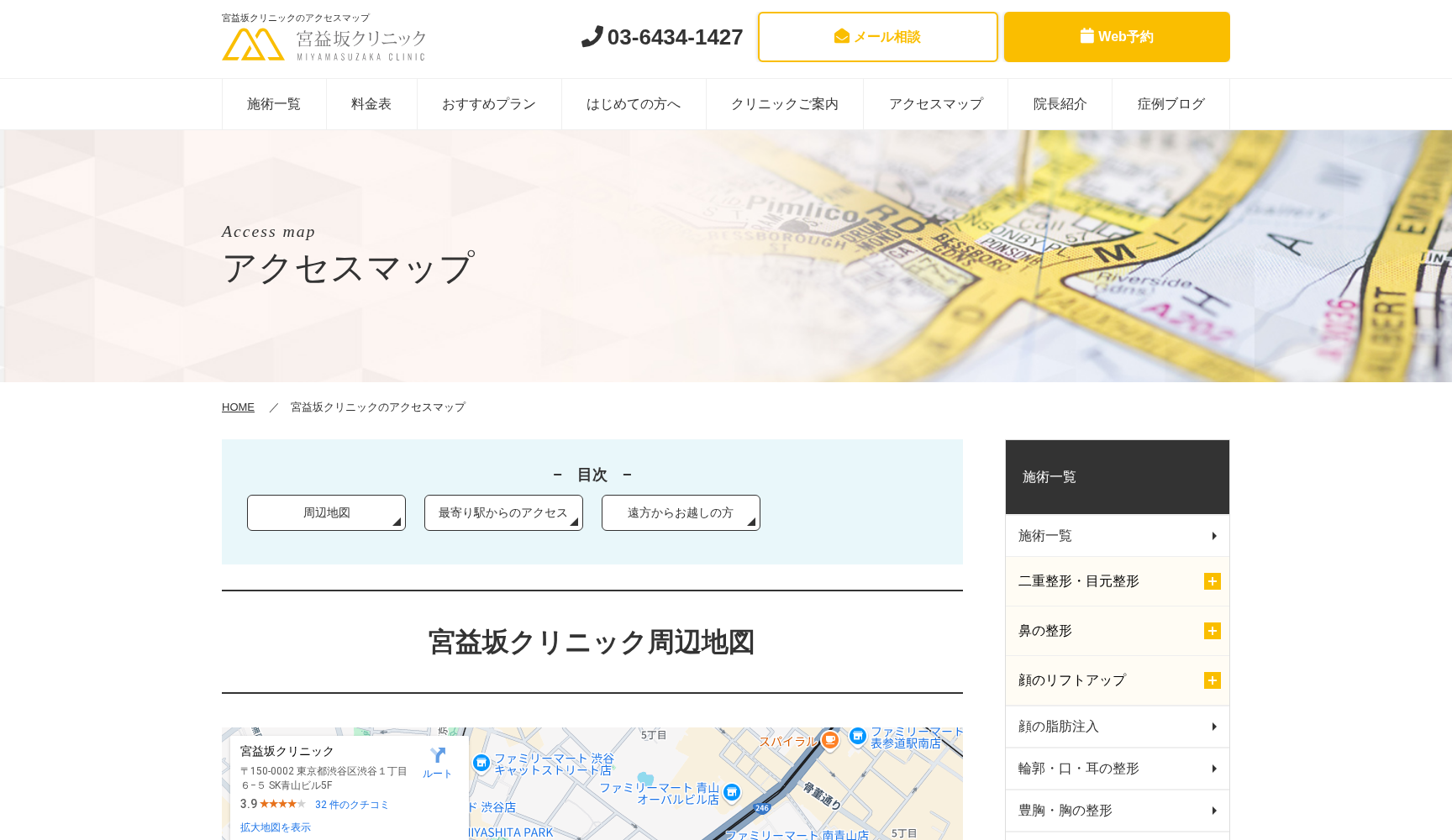Open the アクセスマップ navigation tab
Screen dimensions: 1452x840
coord(935,104)
